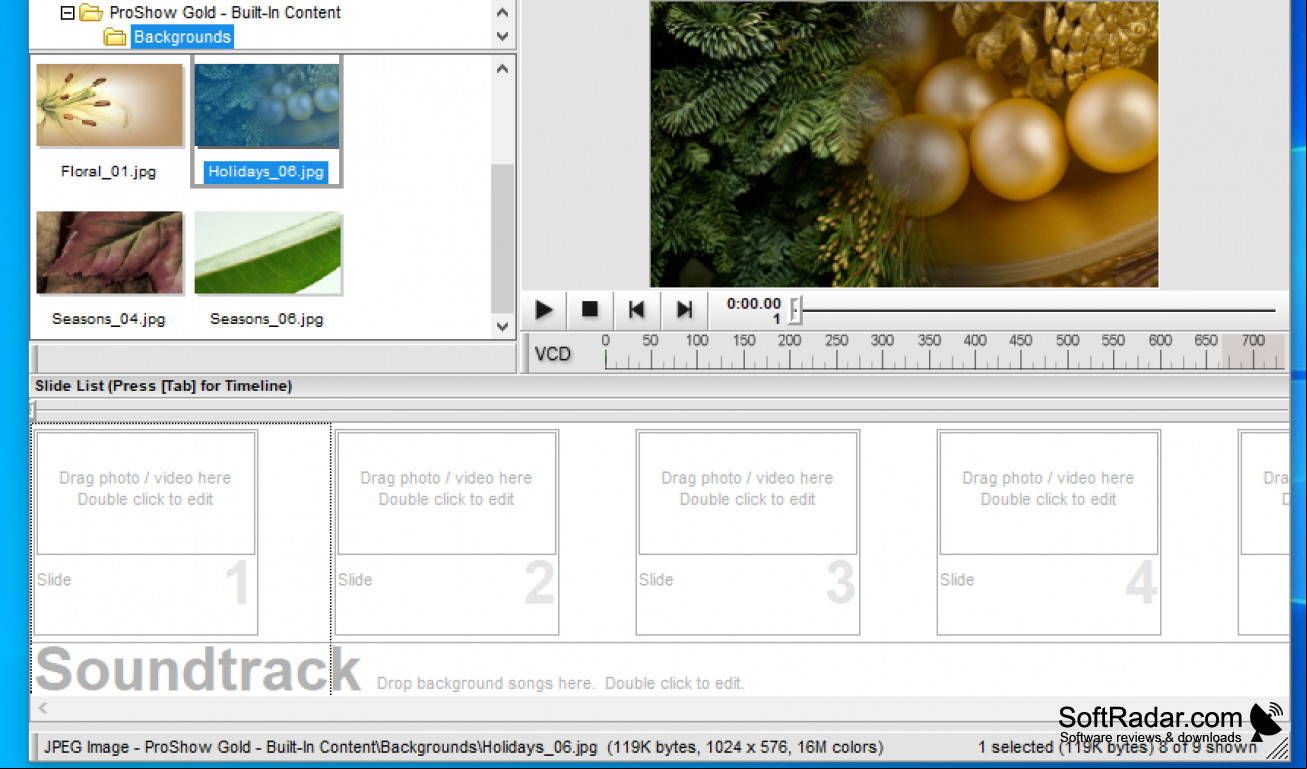
Task: Select slide 3 placeholder
Action: click(748, 532)
